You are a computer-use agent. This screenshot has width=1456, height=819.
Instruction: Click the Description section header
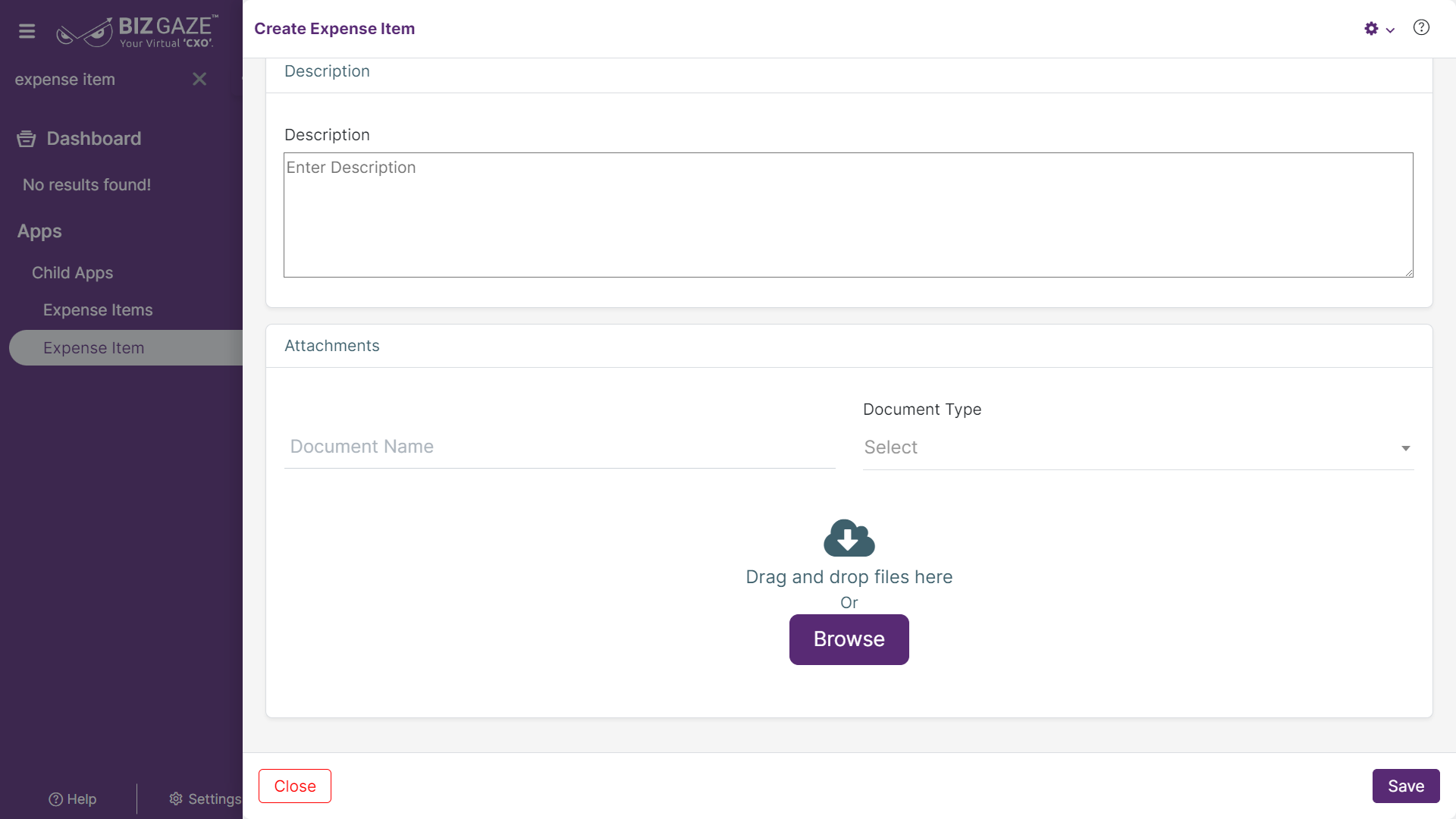coord(327,71)
